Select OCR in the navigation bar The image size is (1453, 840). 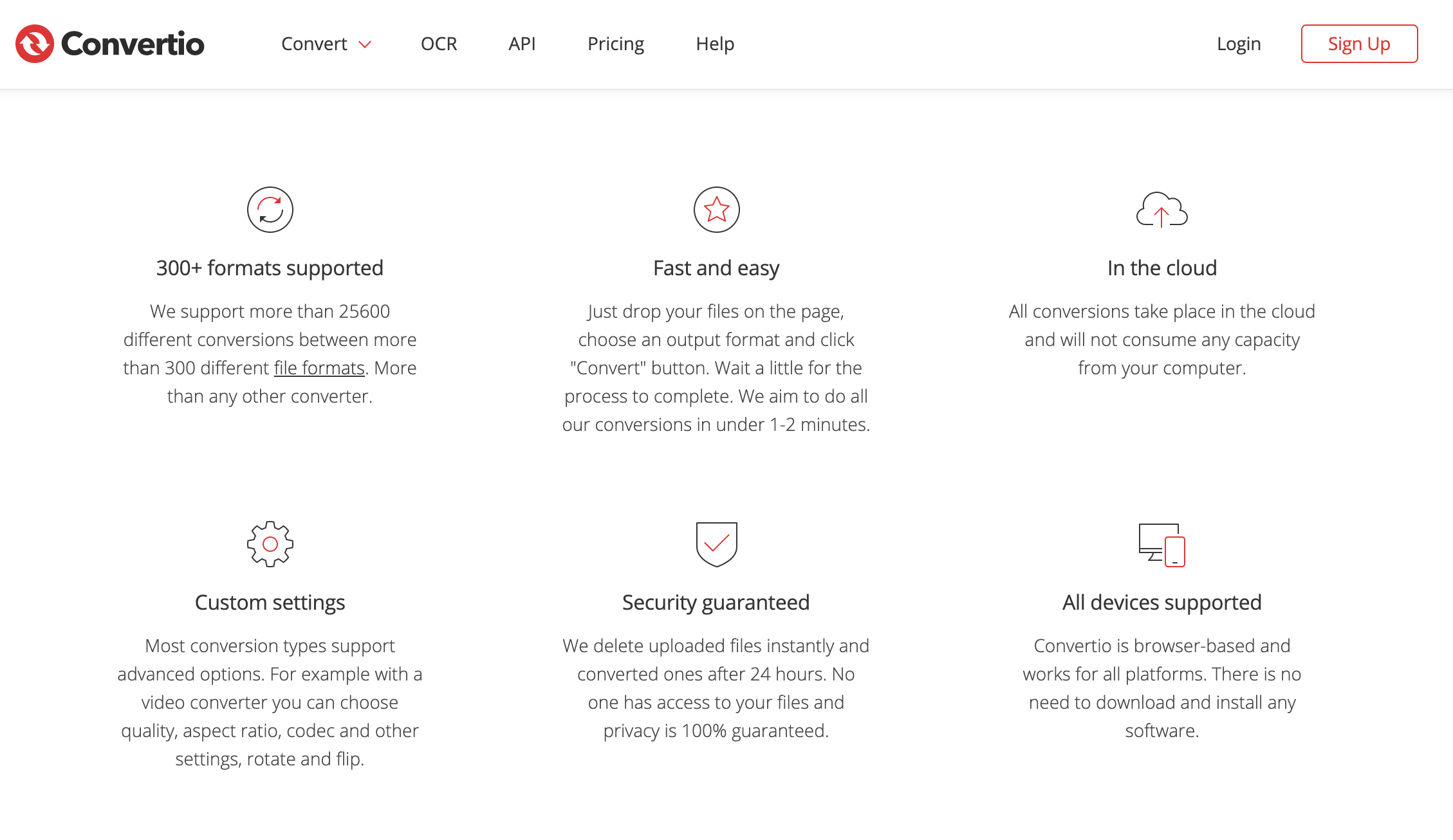438,44
